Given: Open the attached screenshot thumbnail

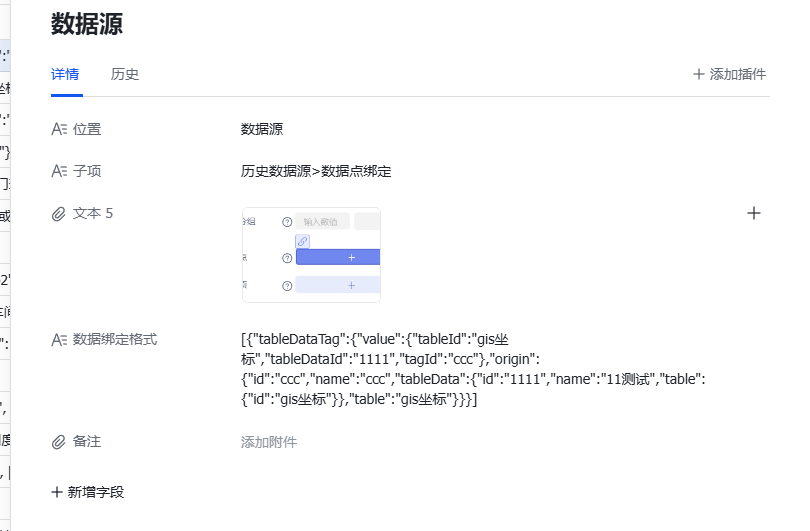Looking at the screenshot, I should tap(311, 255).
